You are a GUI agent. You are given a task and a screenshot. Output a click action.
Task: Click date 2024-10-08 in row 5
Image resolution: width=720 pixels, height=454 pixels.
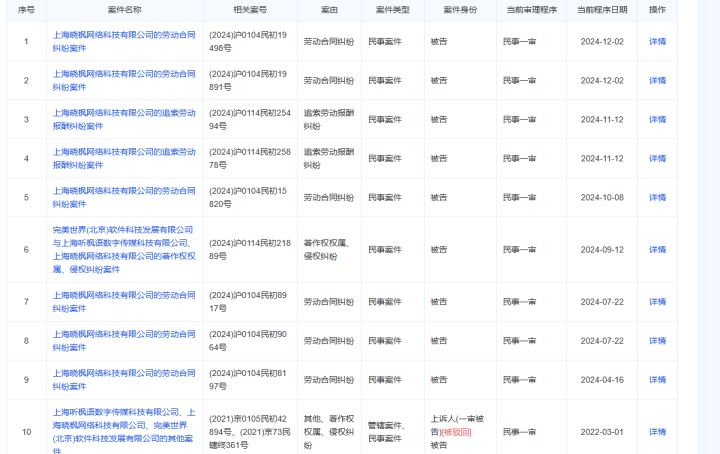click(602, 197)
